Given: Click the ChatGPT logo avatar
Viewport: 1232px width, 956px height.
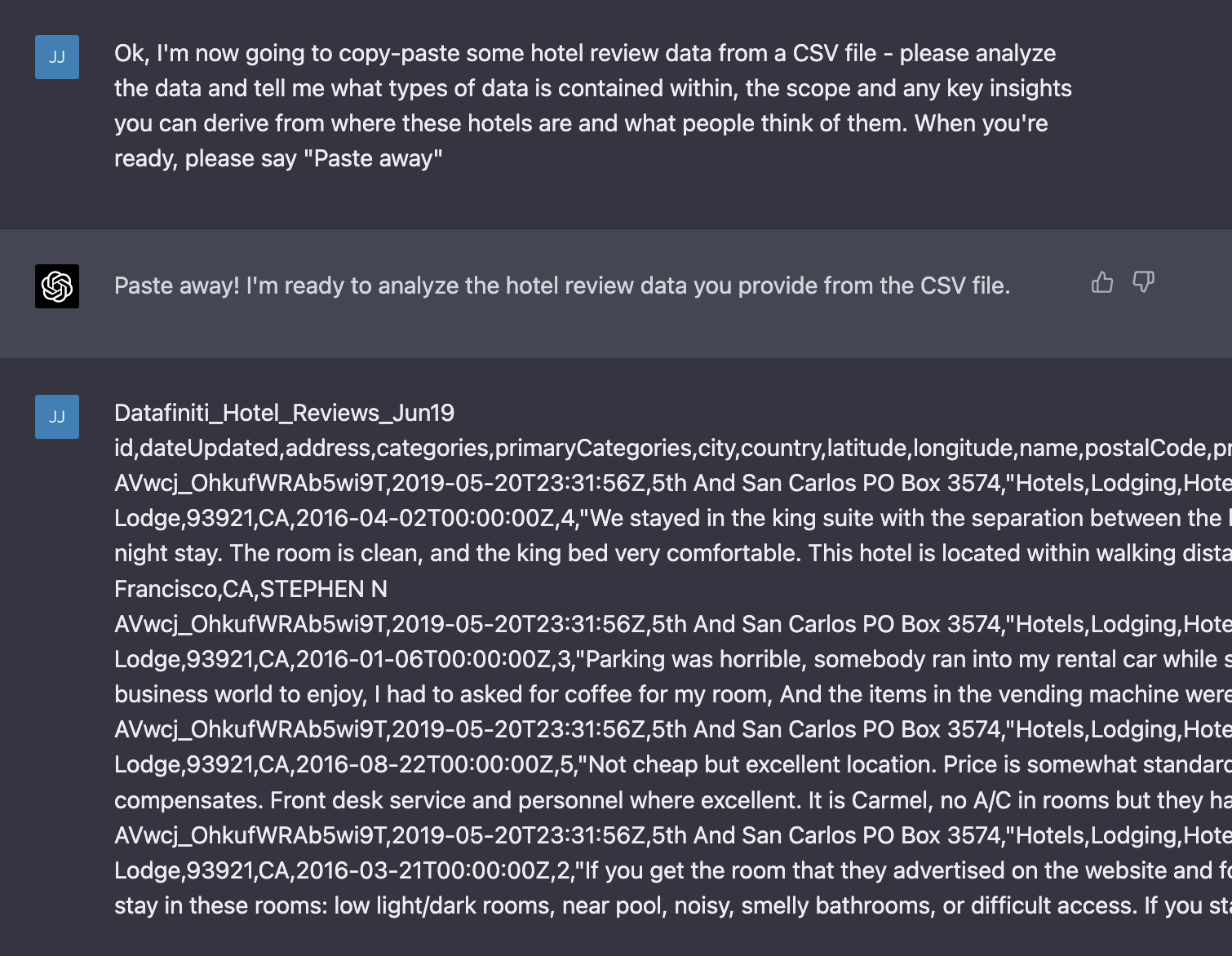Looking at the screenshot, I should (57, 286).
